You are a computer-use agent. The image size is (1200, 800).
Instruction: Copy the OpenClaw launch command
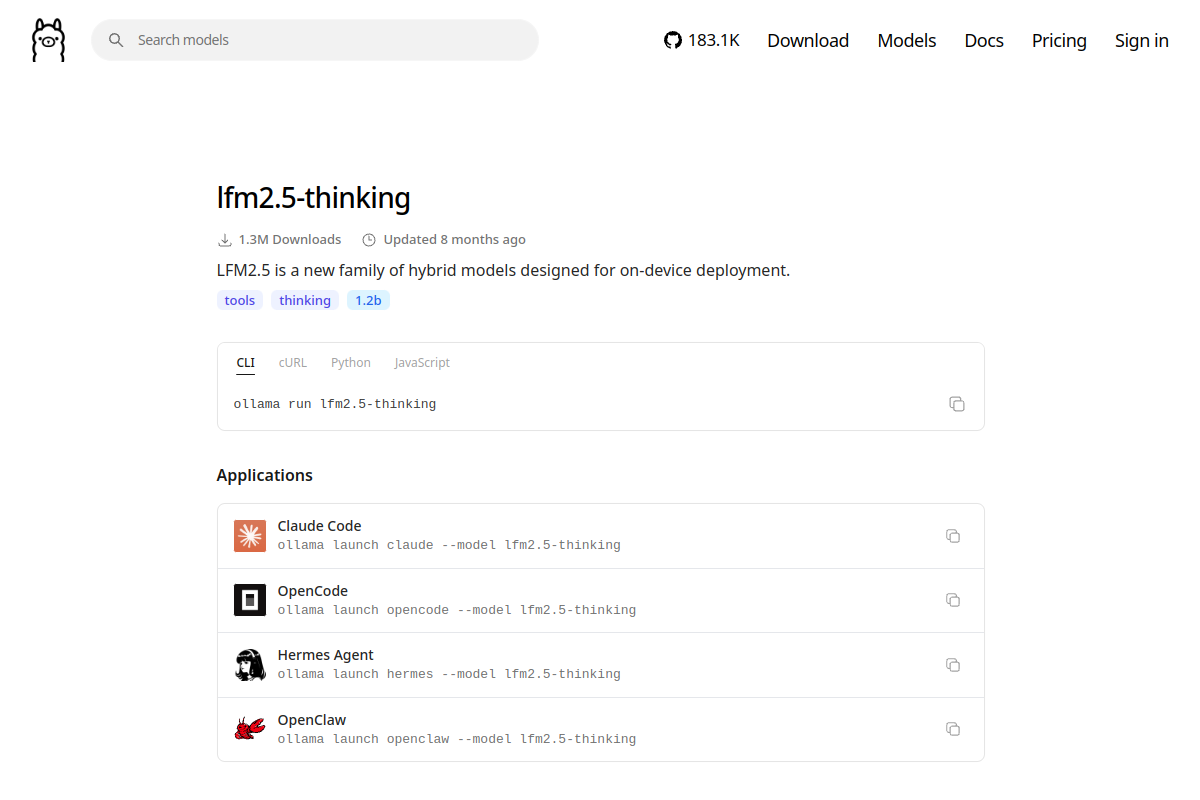click(x=953, y=729)
